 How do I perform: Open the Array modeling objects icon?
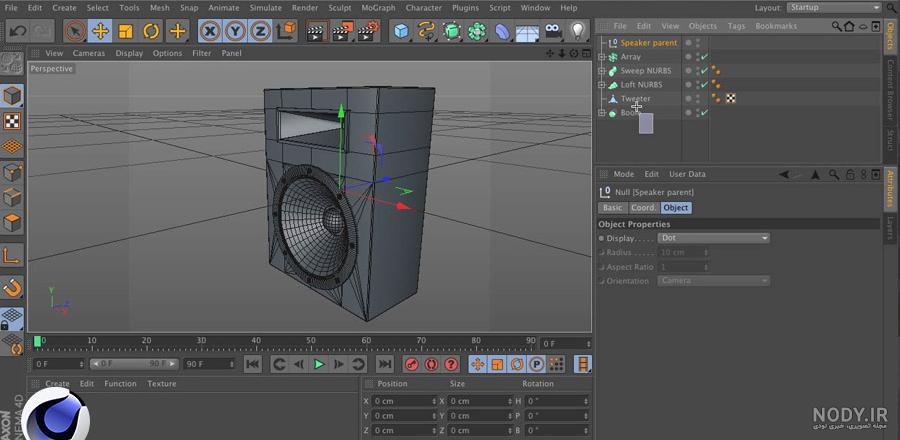[x=477, y=31]
